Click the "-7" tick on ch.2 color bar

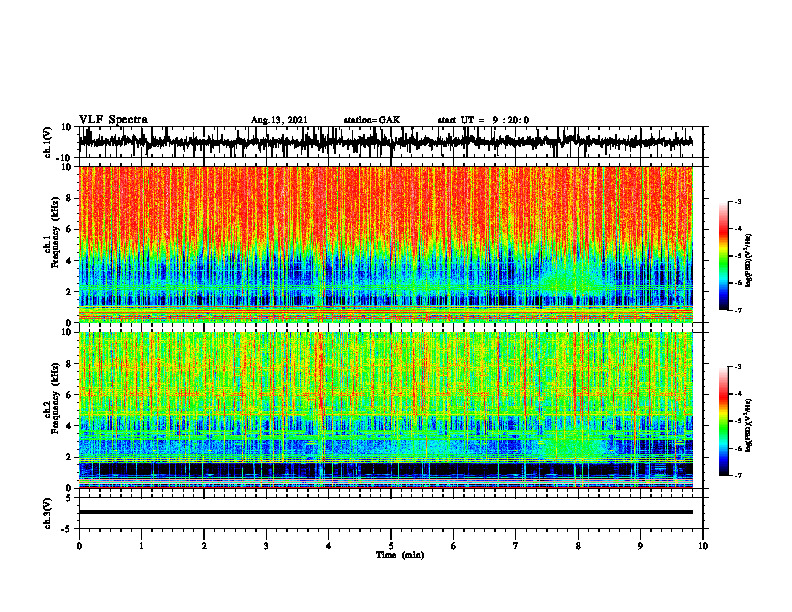tap(737, 476)
